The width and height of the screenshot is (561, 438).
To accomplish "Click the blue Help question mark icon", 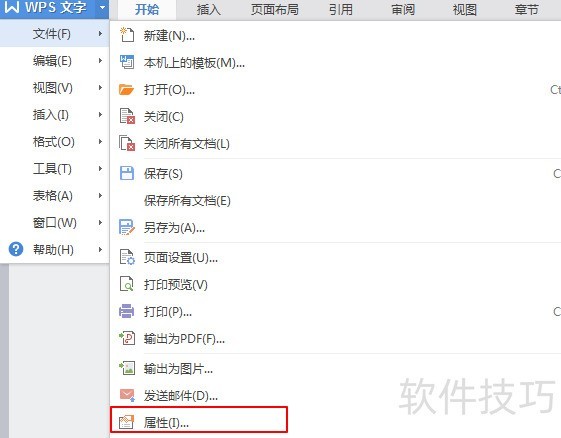I will pos(16,249).
